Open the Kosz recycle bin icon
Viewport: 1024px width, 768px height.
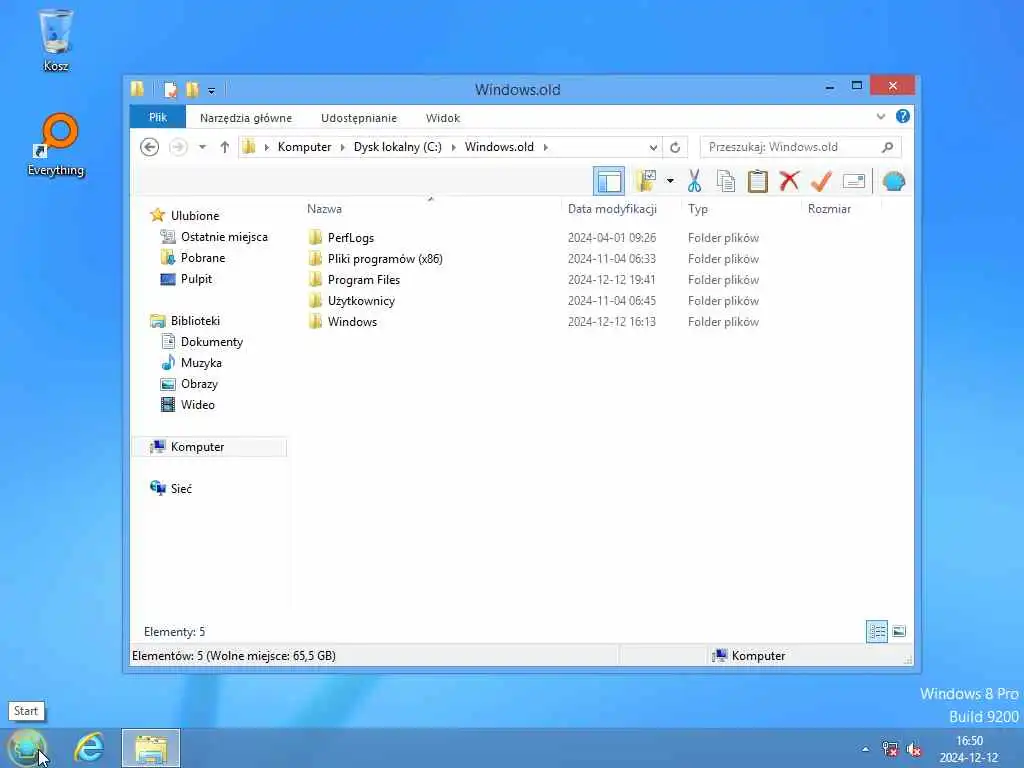pos(56,40)
